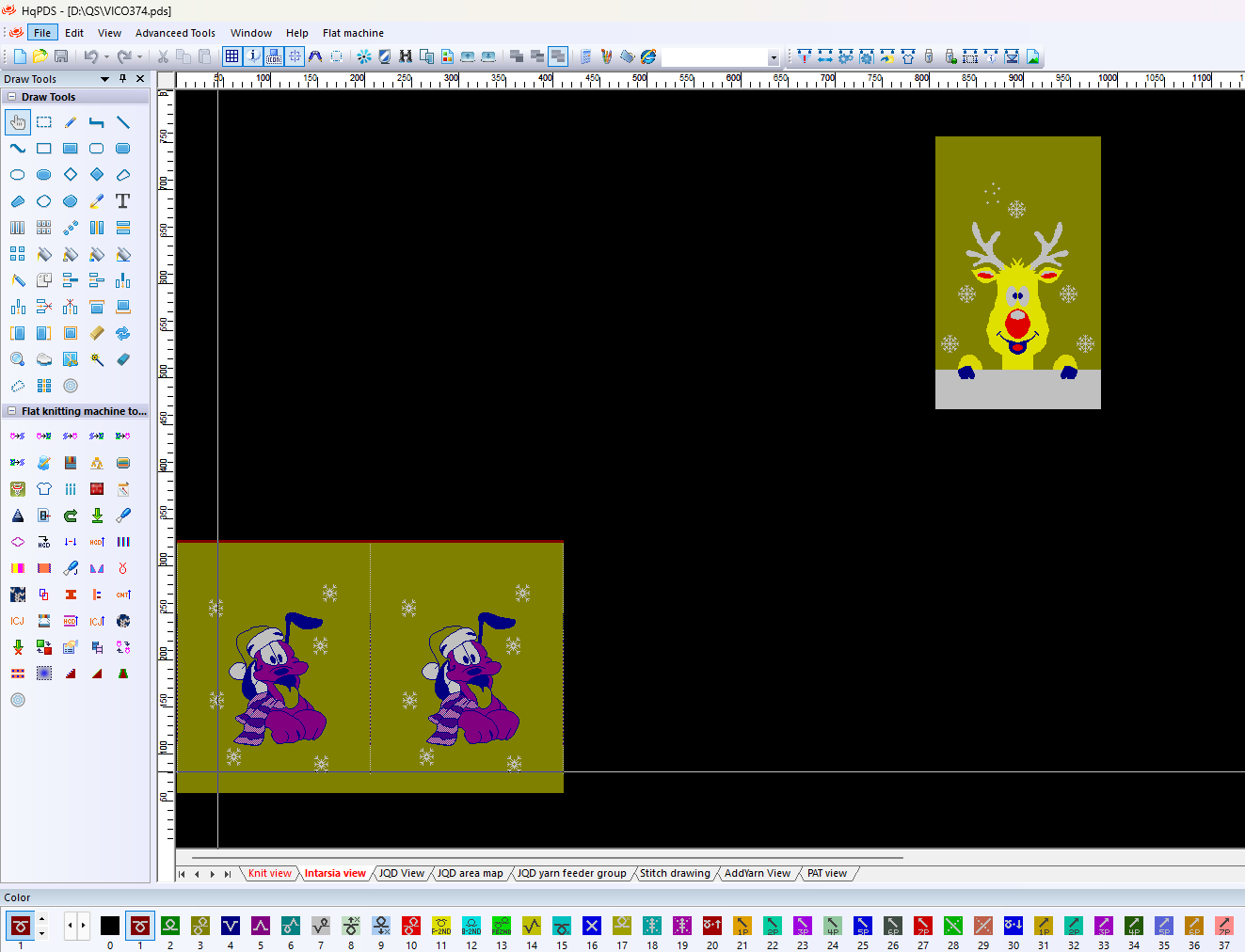Open the Flat machine menu
Viewport: 1245px width, 952px height.
pyautogui.click(x=353, y=33)
